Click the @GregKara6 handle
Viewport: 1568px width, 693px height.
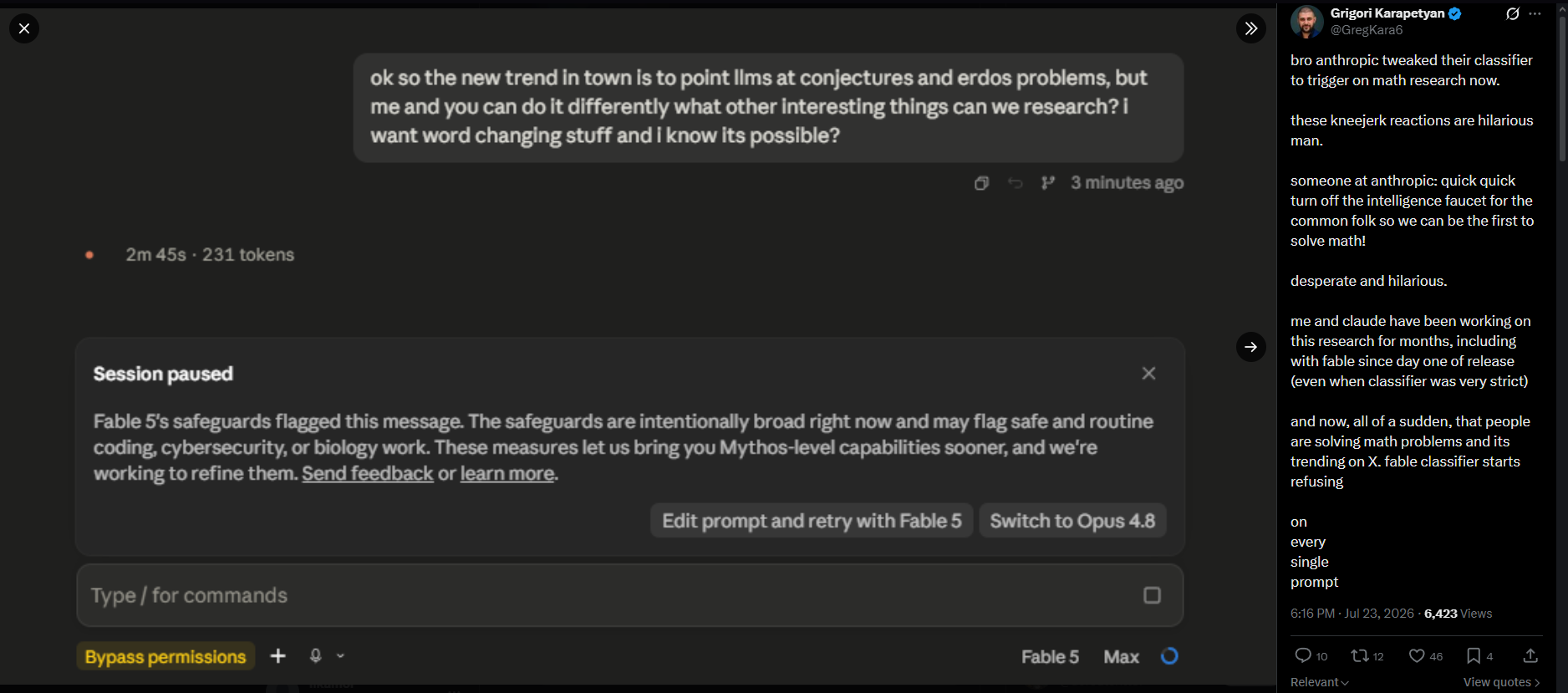pos(1367,30)
